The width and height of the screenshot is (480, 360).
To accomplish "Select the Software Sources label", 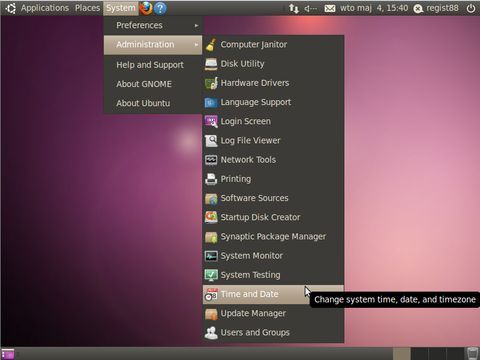I will [254, 198].
